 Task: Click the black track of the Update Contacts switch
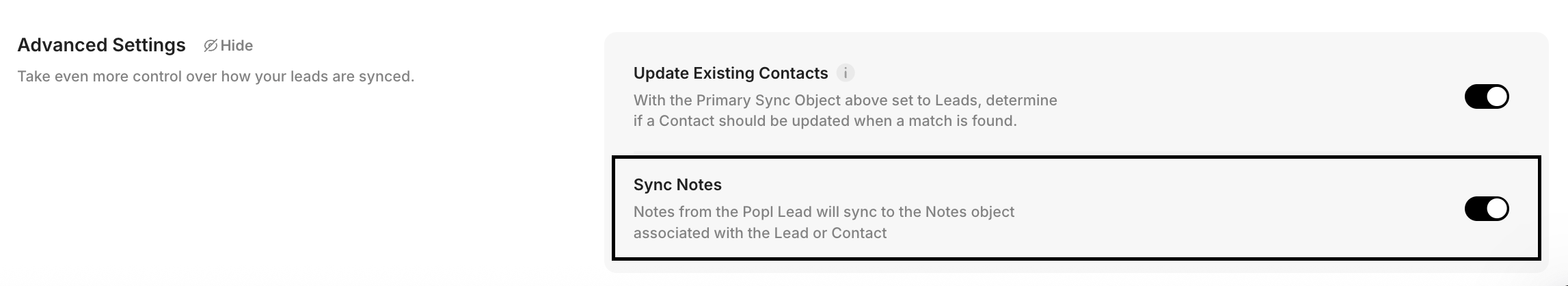click(x=1475, y=97)
